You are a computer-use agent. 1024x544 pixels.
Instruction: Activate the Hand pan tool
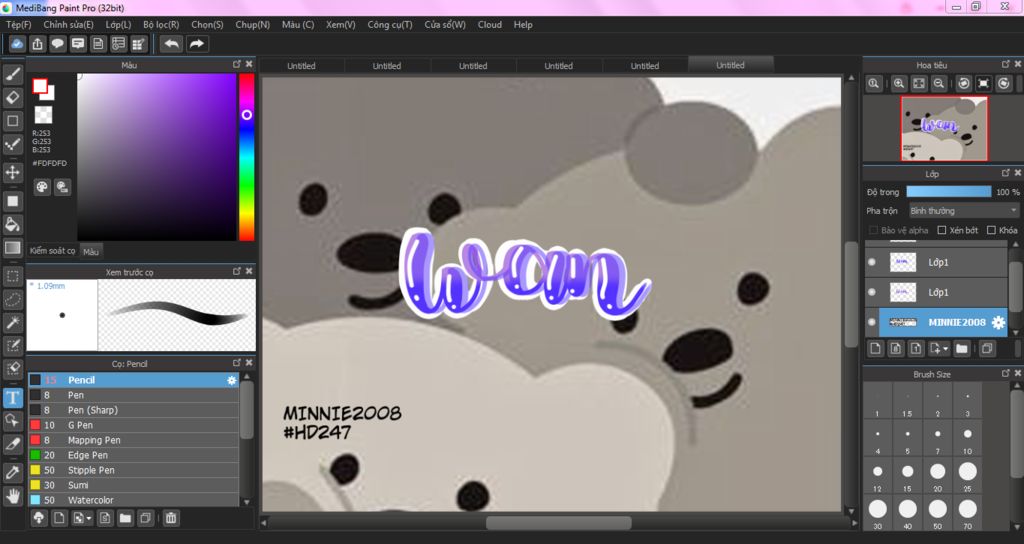click(13, 496)
